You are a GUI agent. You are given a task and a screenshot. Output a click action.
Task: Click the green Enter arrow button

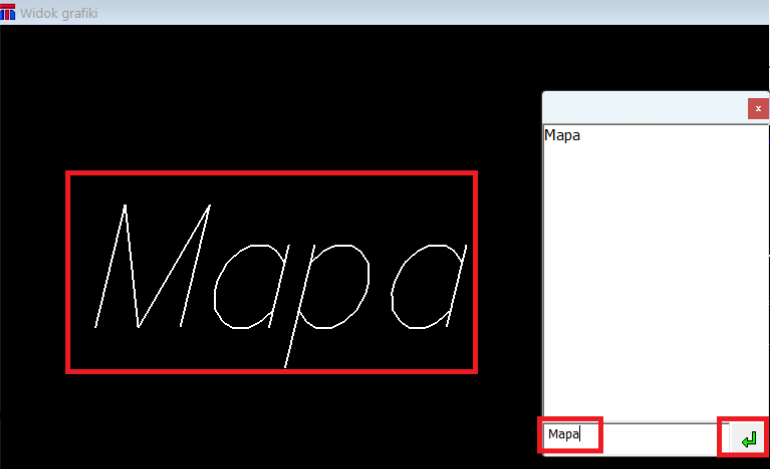tap(748, 438)
